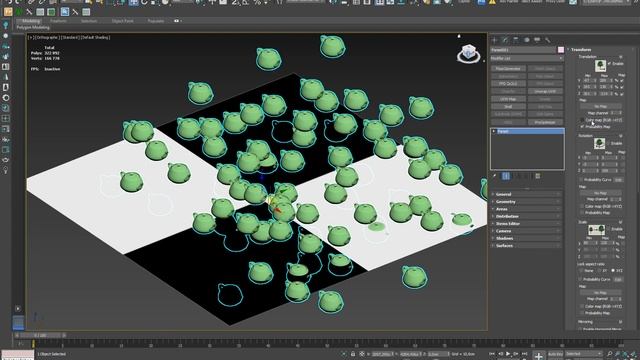Click the ViewCube in the viewport corner

coord(468,53)
